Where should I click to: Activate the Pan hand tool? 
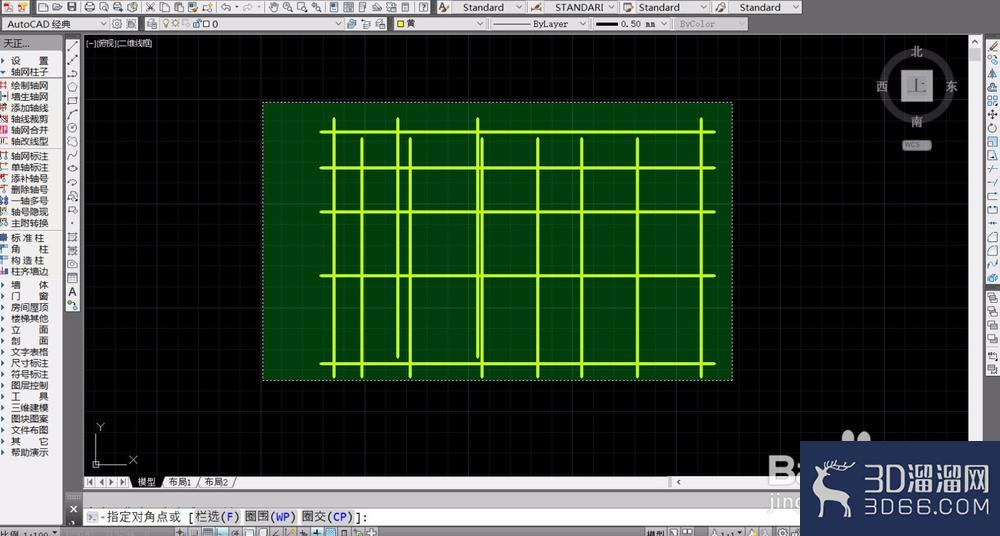point(273,7)
